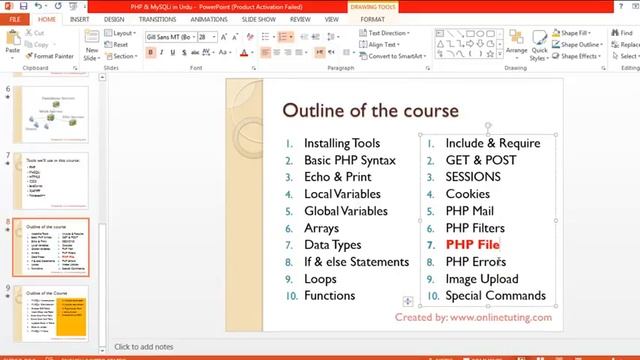Toggle Center paragraph alignment
640x360 pixels.
pos(277,52)
